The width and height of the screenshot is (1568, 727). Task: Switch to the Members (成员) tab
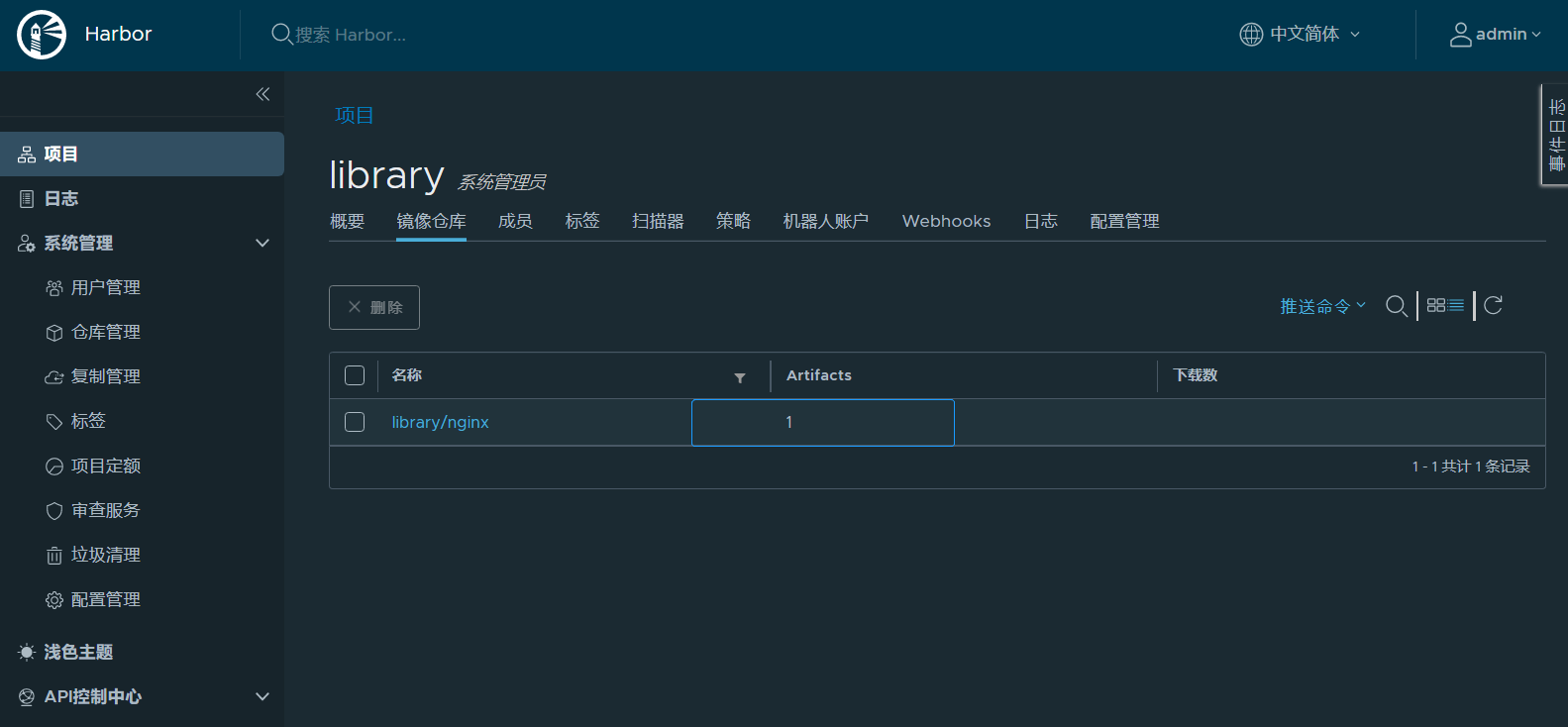point(515,221)
